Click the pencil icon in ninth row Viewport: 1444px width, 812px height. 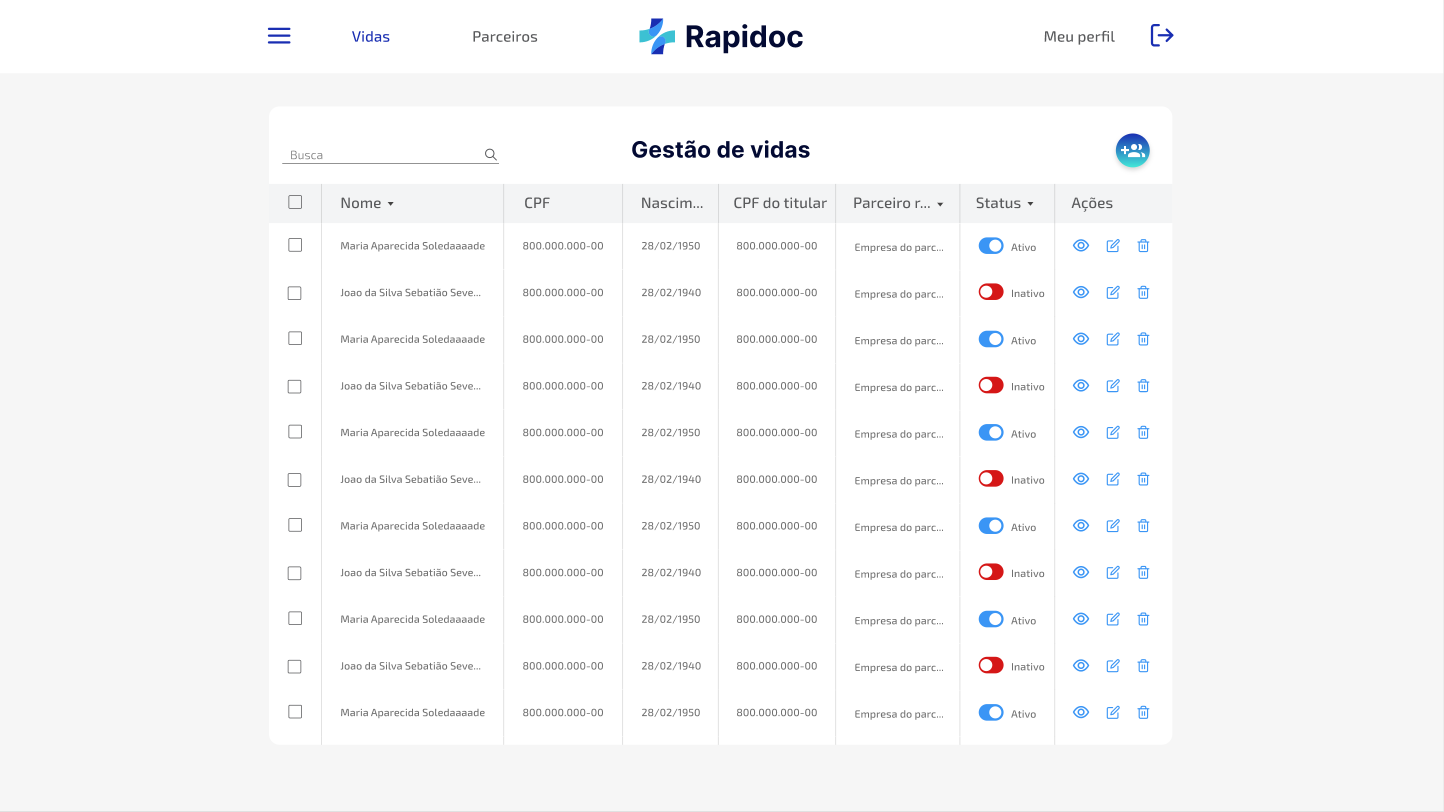1113,619
